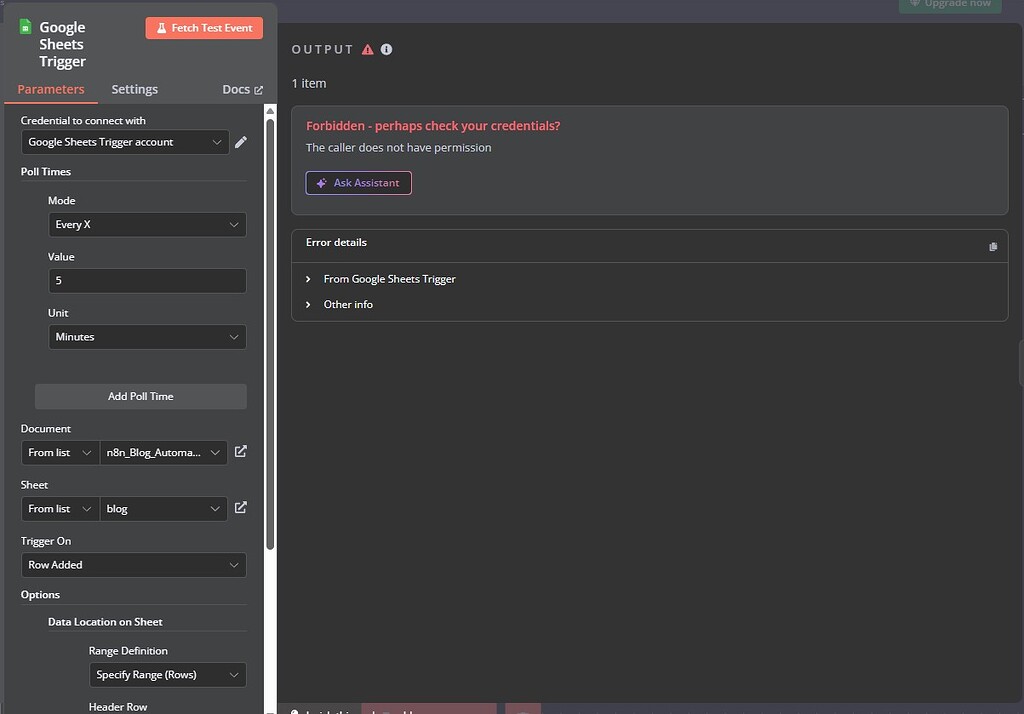Click the Fetch Test Event button
The width and height of the screenshot is (1024, 714).
(x=204, y=28)
